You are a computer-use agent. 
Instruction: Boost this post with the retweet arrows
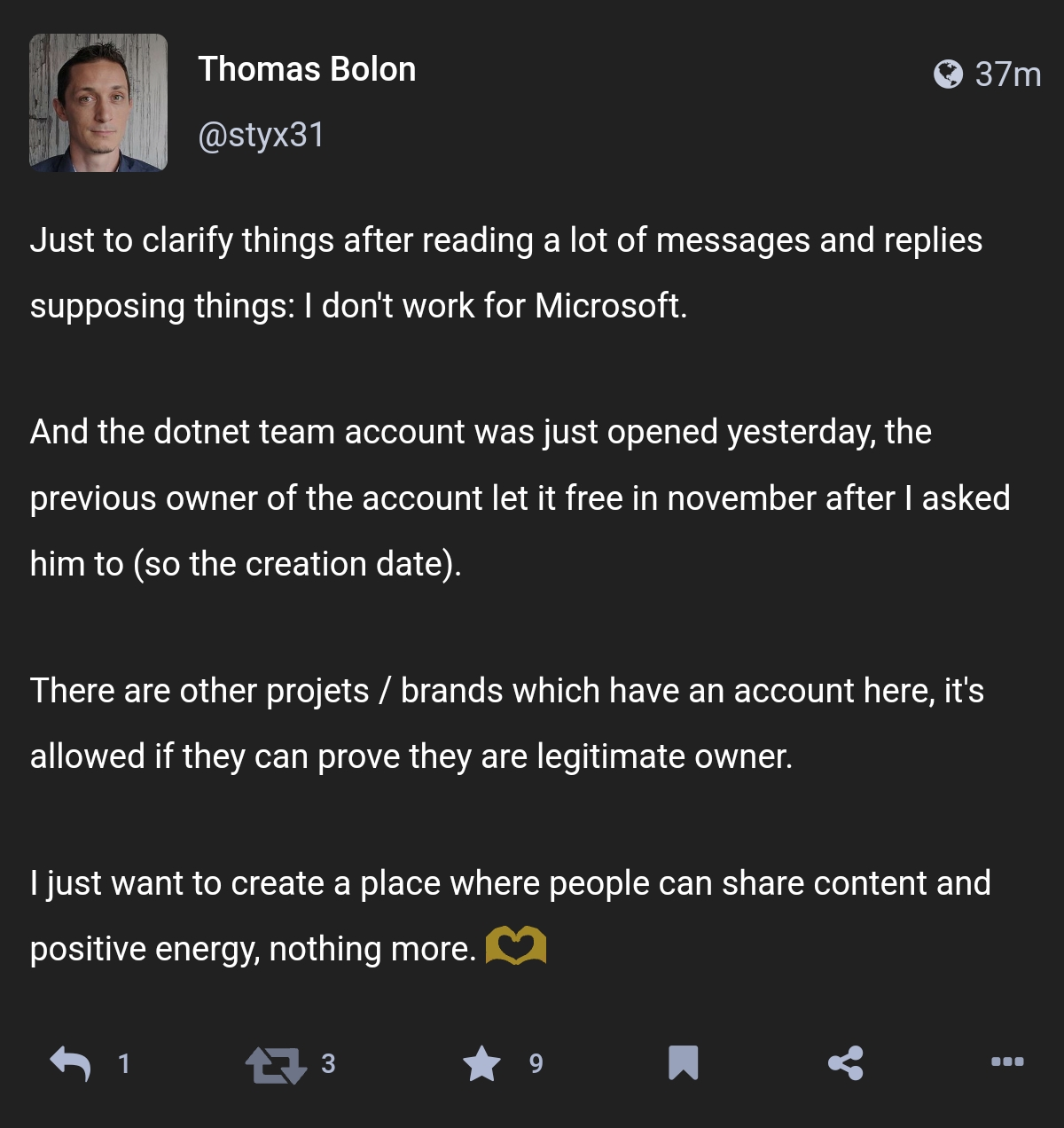pyautogui.click(x=276, y=1064)
